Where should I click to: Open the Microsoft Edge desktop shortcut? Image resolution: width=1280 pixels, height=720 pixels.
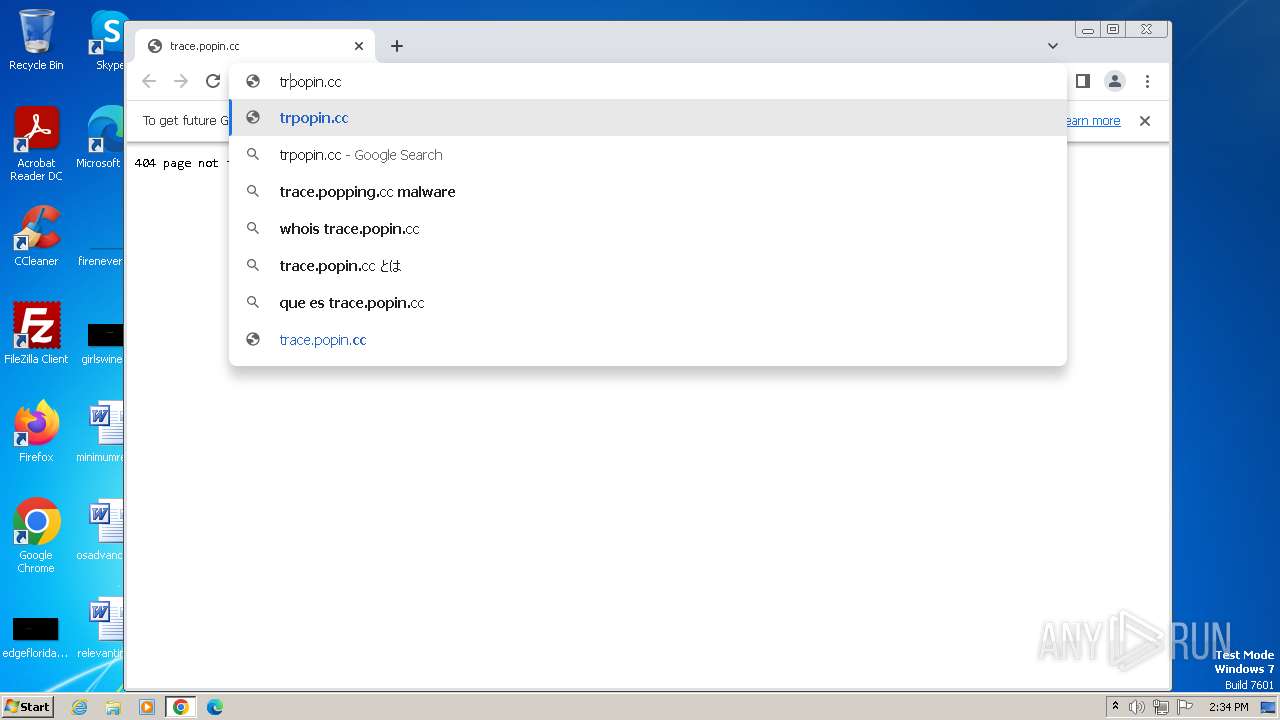(100, 138)
